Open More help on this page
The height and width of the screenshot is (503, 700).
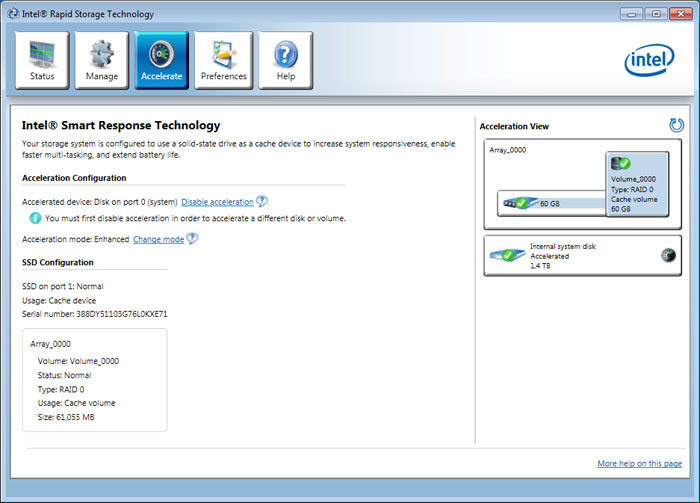pos(639,463)
